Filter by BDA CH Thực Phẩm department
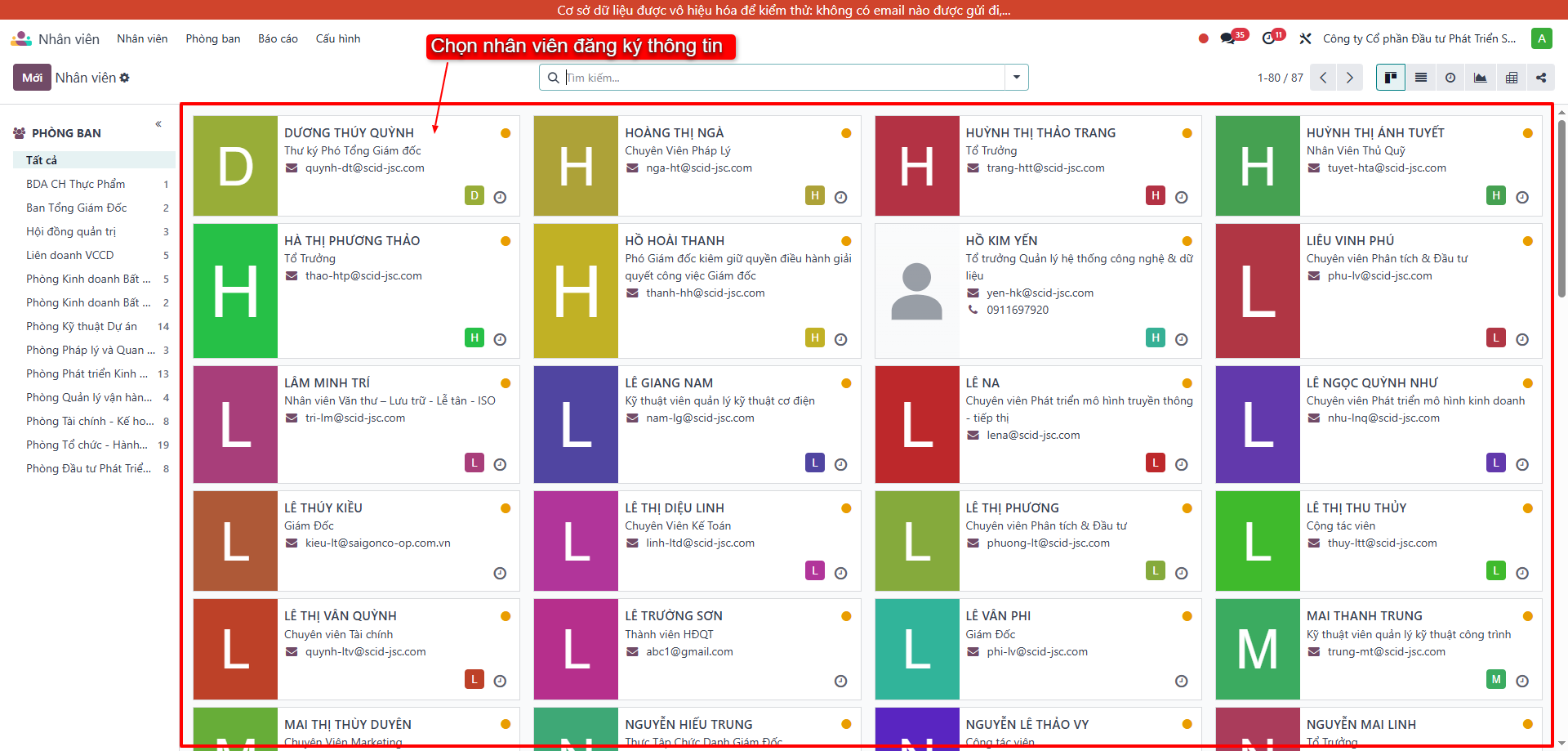Viewport: 1568px width, 751px height. [x=94, y=184]
